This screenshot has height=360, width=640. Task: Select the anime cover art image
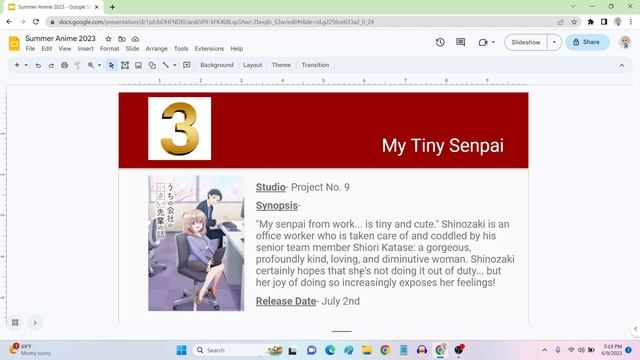coord(196,243)
